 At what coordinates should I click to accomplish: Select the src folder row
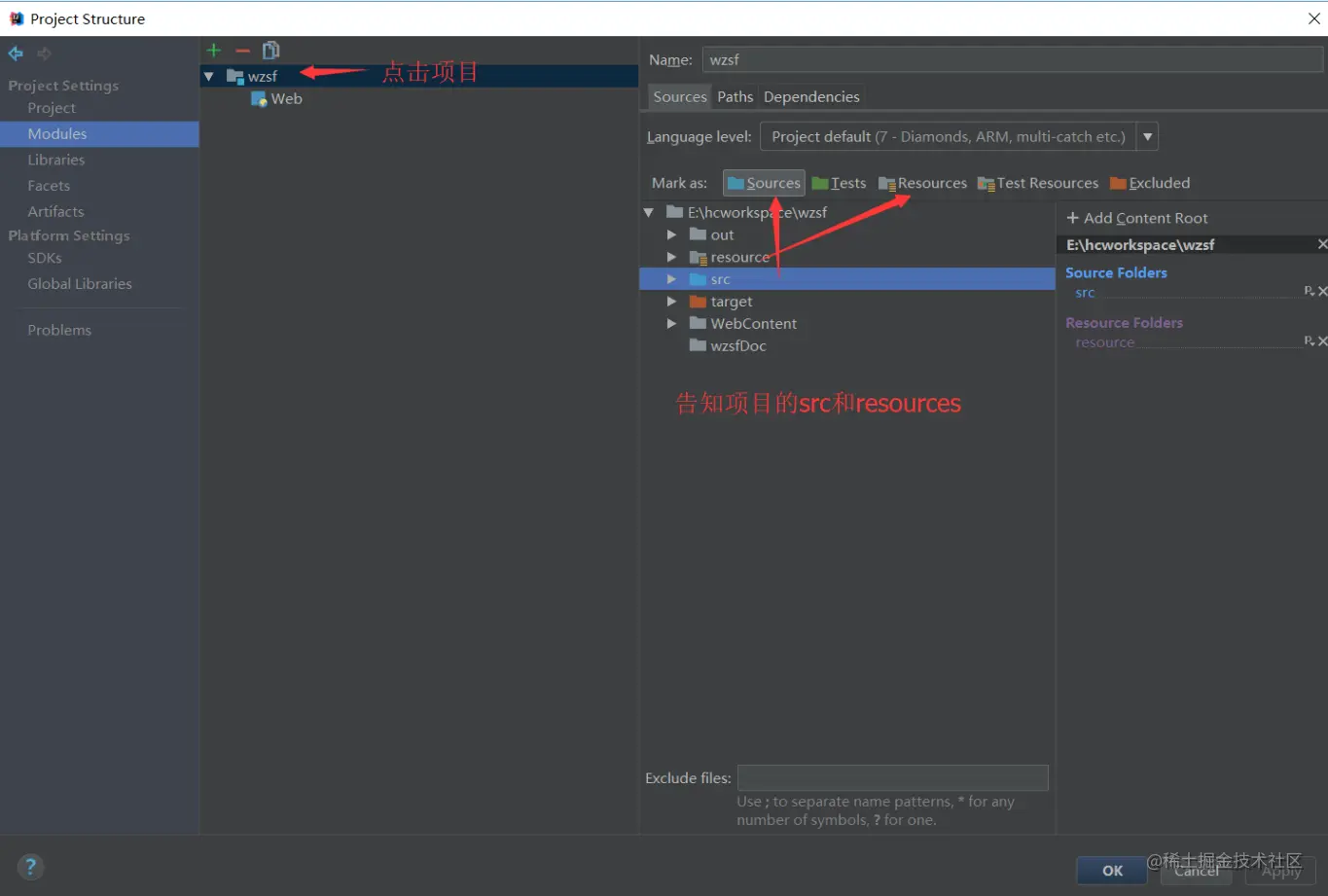point(846,279)
